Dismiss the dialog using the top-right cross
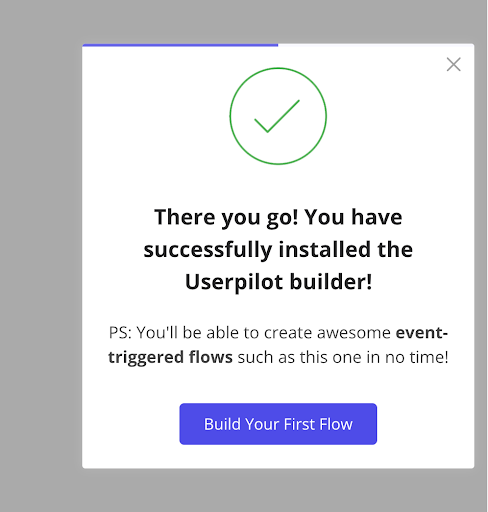 (453, 64)
